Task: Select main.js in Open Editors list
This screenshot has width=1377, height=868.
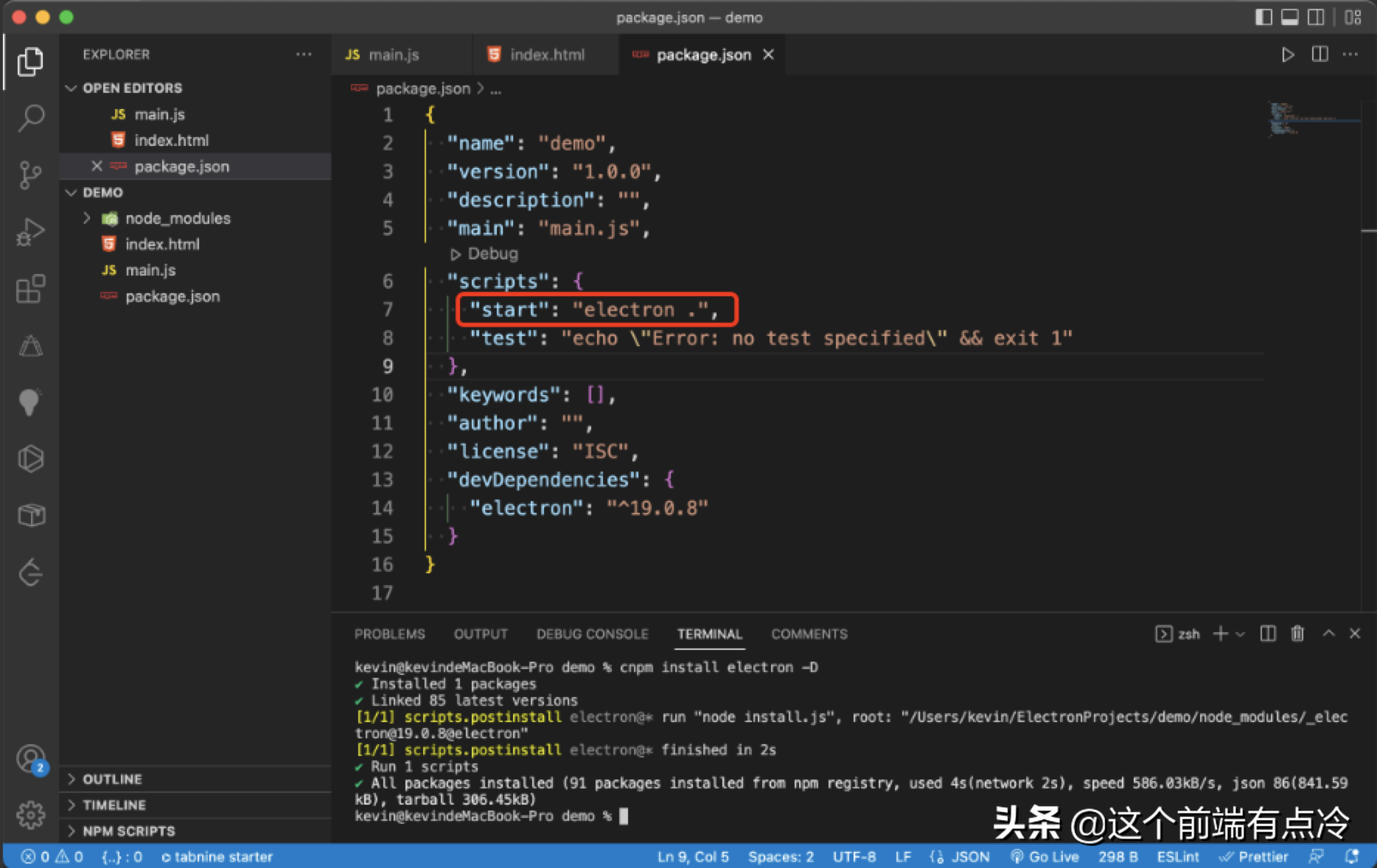Action: coord(195,114)
